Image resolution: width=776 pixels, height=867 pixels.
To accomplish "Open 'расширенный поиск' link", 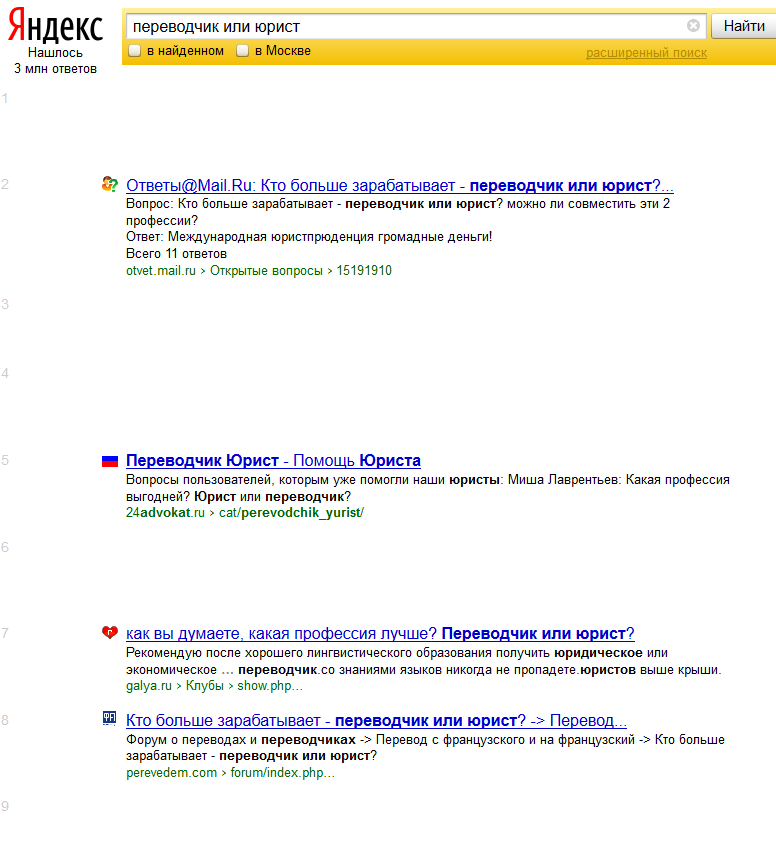I will coord(646,53).
